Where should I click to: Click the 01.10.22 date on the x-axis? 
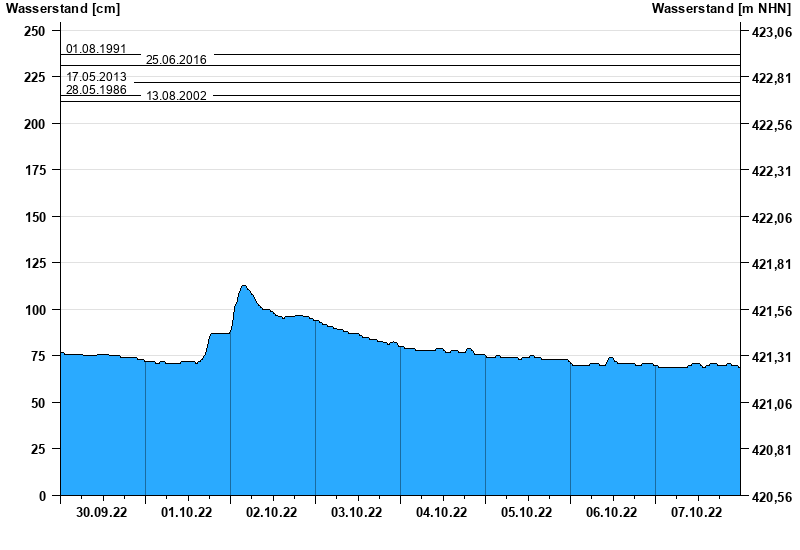click(x=187, y=513)
